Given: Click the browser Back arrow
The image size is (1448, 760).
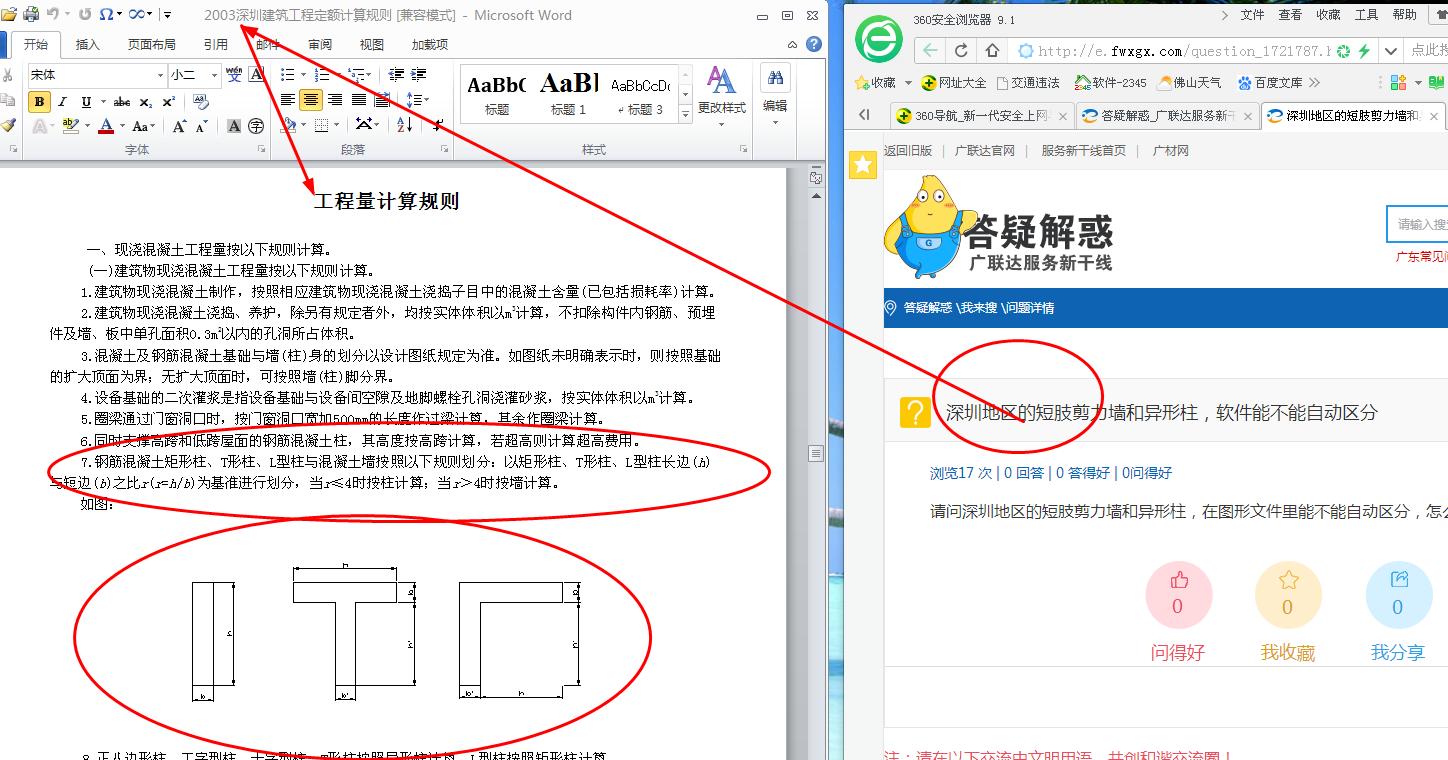Looking at the screenshot, I should point(931,51).
